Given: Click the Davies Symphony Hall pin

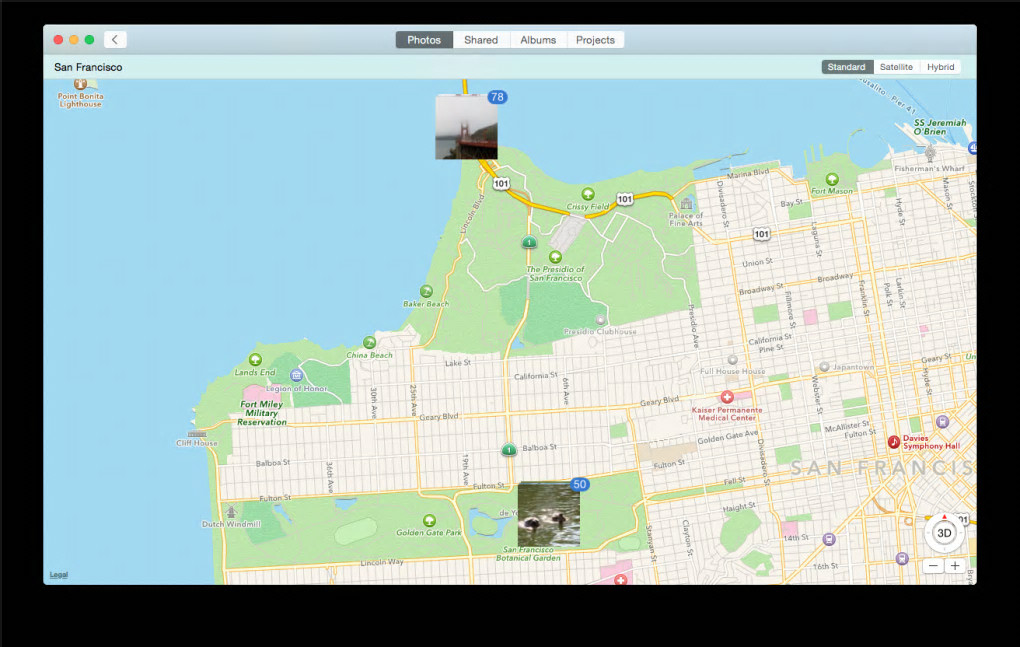Looking at the screenshot, I should (x=894, y=442).
